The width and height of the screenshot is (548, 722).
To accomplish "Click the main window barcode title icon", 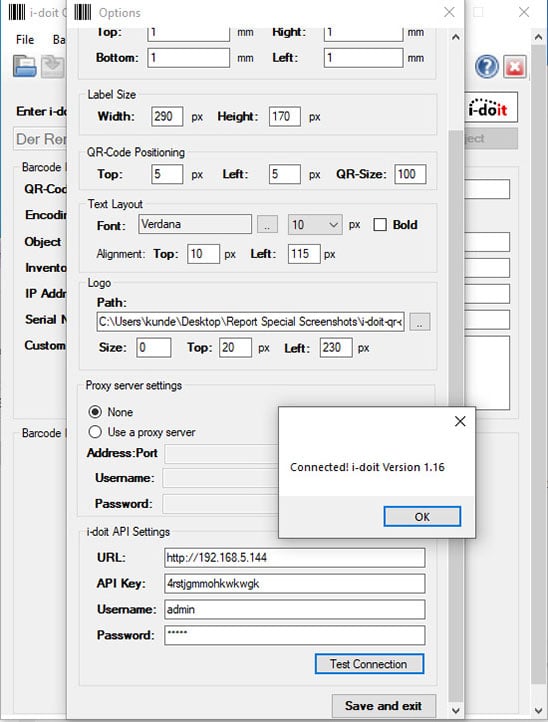I will [x=17, y=12].
